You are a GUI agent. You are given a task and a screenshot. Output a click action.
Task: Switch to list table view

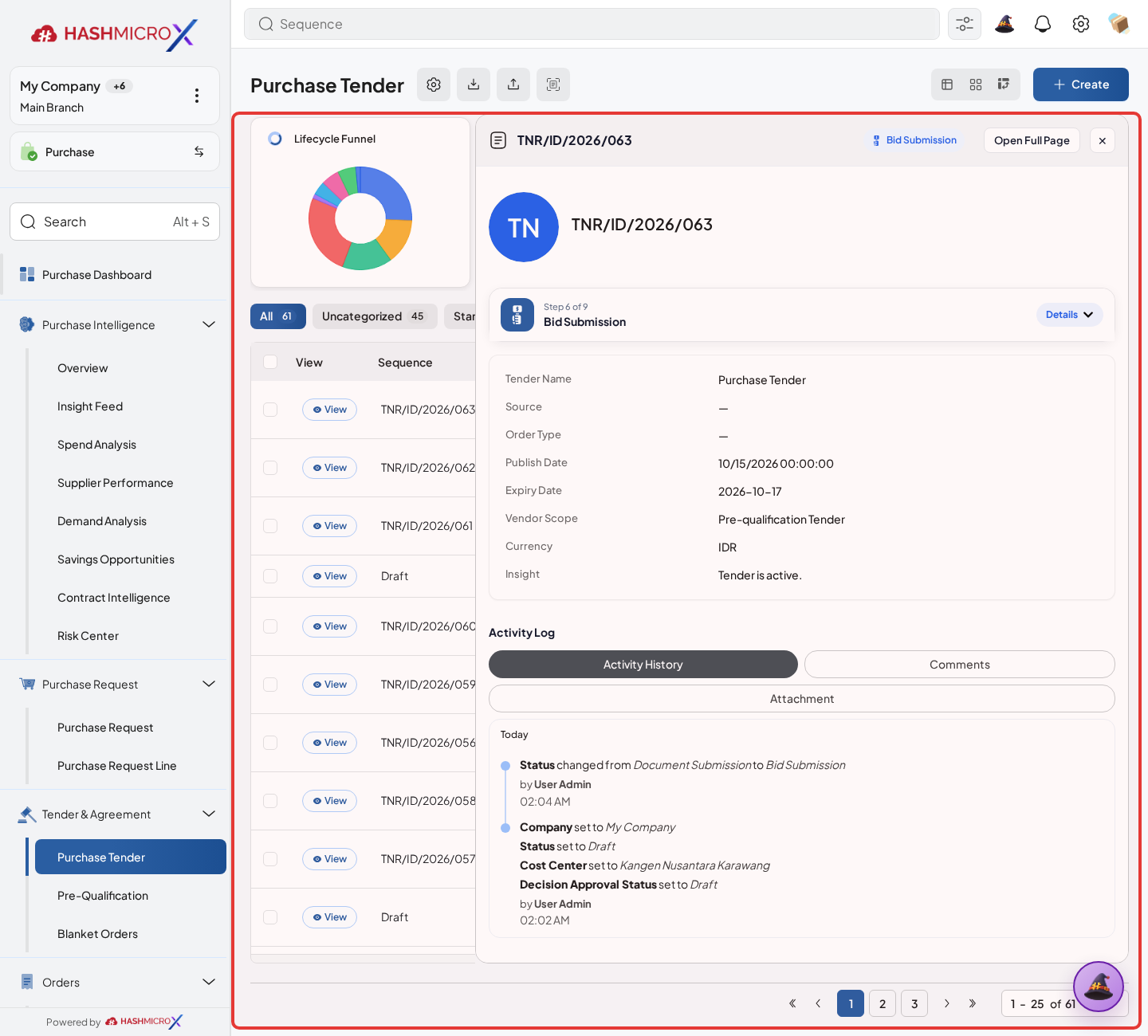click(x=947, y=84)
